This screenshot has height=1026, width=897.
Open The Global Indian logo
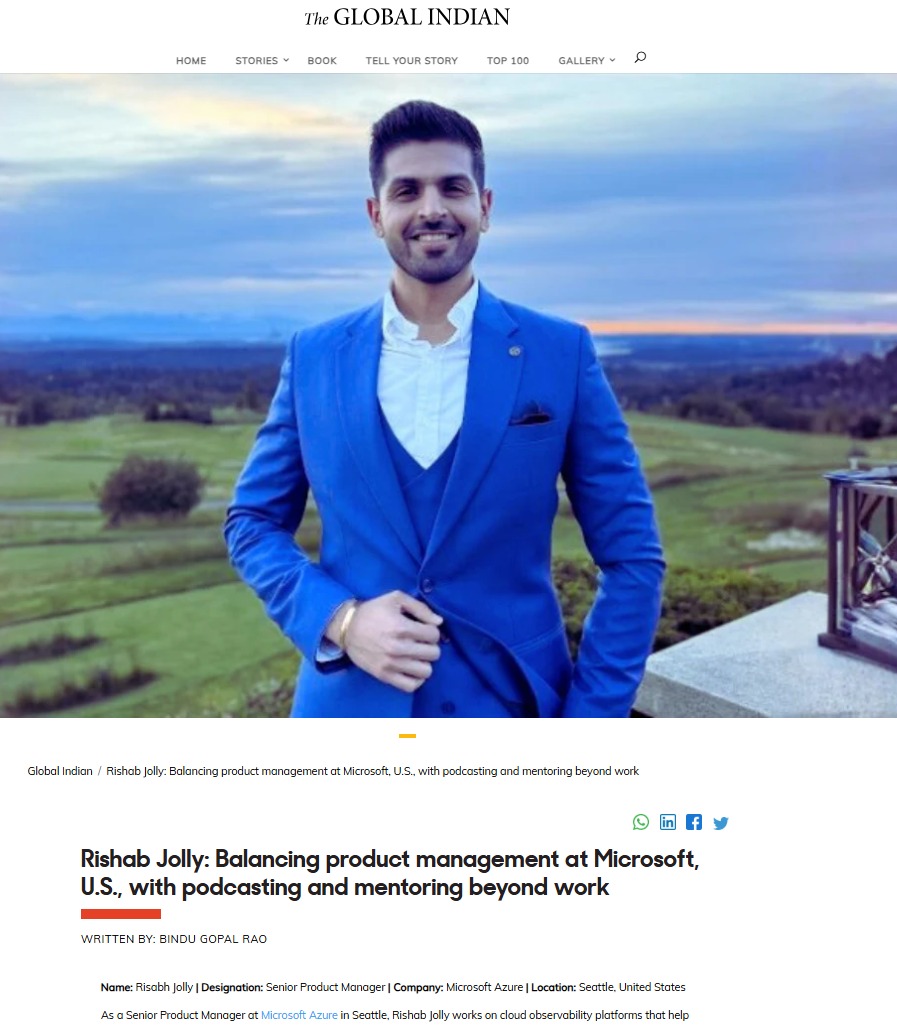pos(407,17)
